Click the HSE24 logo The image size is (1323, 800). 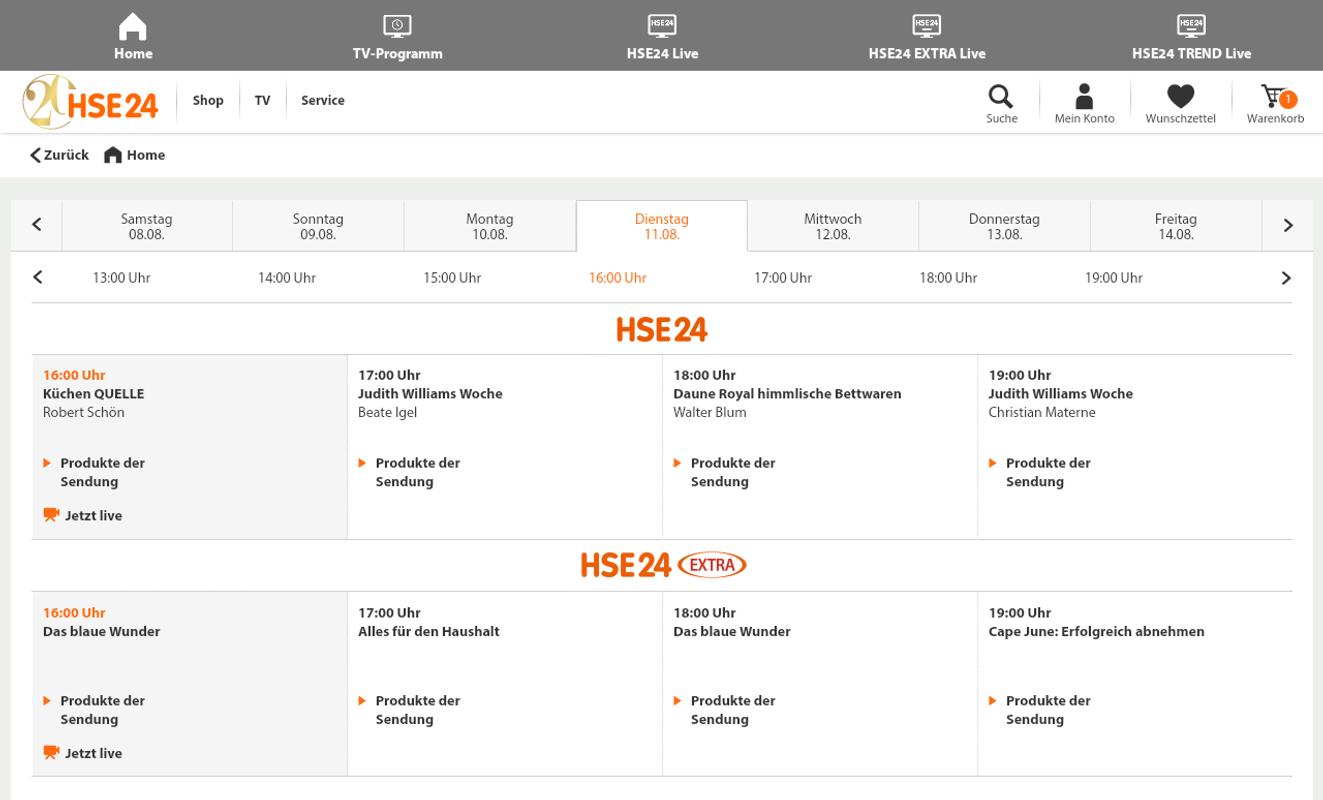90,101
